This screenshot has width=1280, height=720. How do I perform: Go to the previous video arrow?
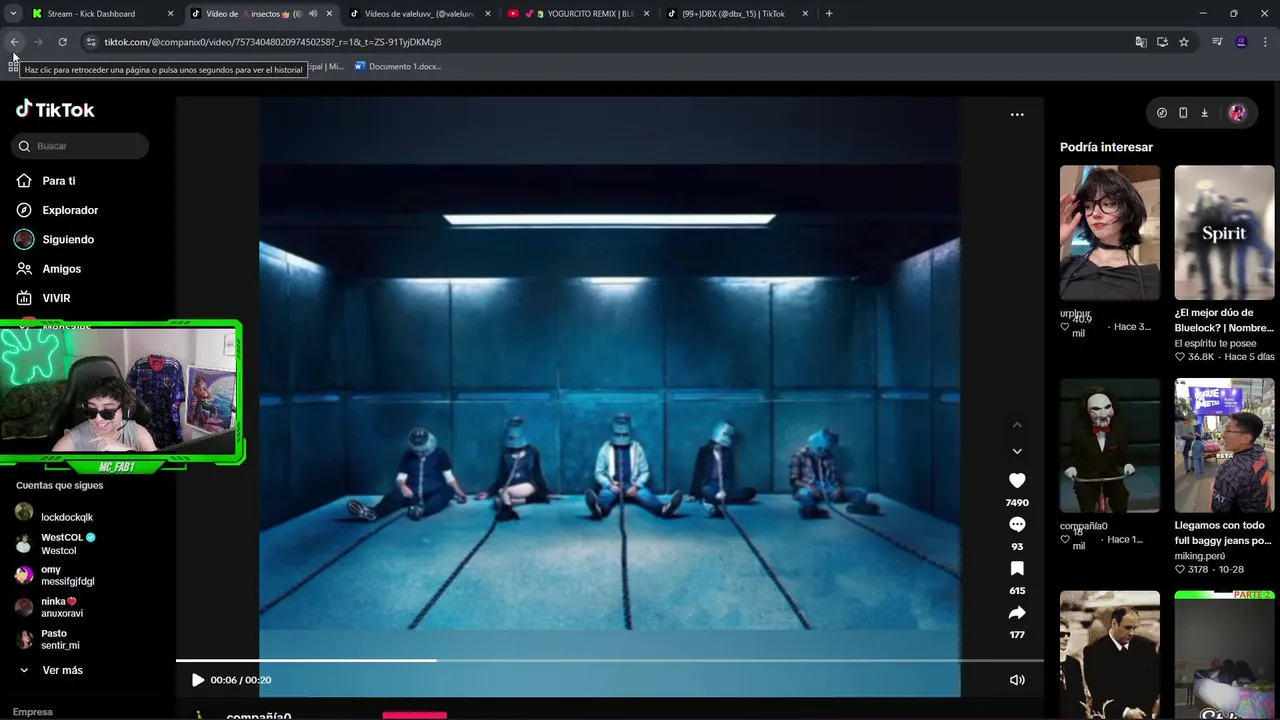[1017, 425]
